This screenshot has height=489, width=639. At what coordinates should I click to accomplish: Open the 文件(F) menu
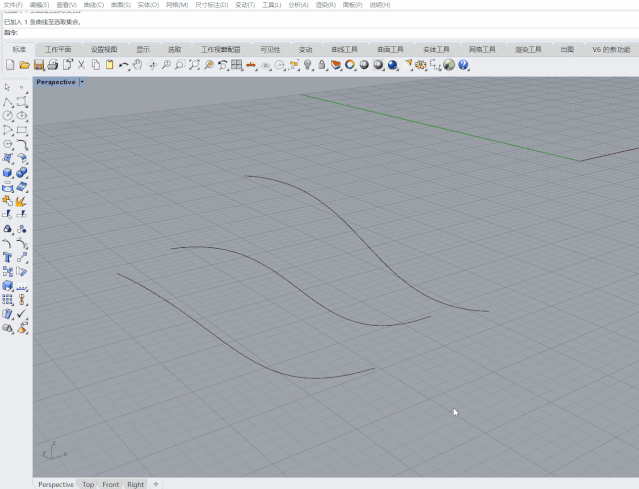pyautogui.click(x=13, y=5)
